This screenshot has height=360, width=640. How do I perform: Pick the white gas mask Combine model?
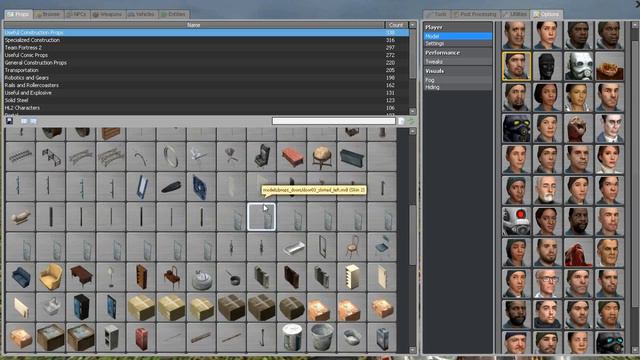coord(578,66)
